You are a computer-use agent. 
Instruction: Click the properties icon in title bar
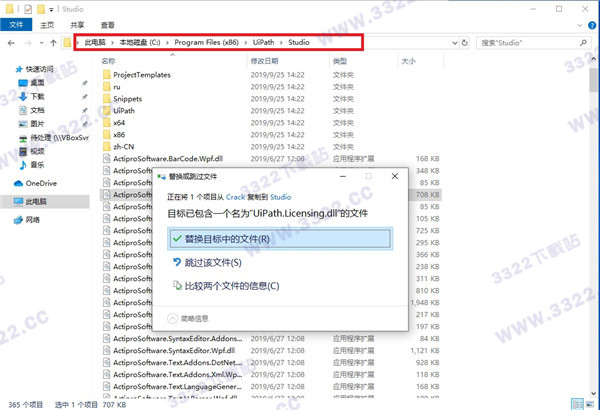point(28,9)
